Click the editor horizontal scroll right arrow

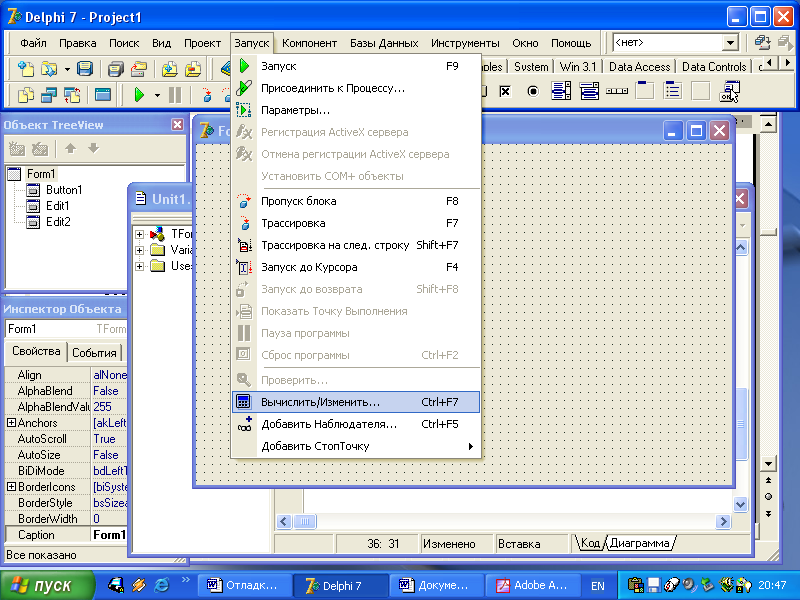[722, 521]
